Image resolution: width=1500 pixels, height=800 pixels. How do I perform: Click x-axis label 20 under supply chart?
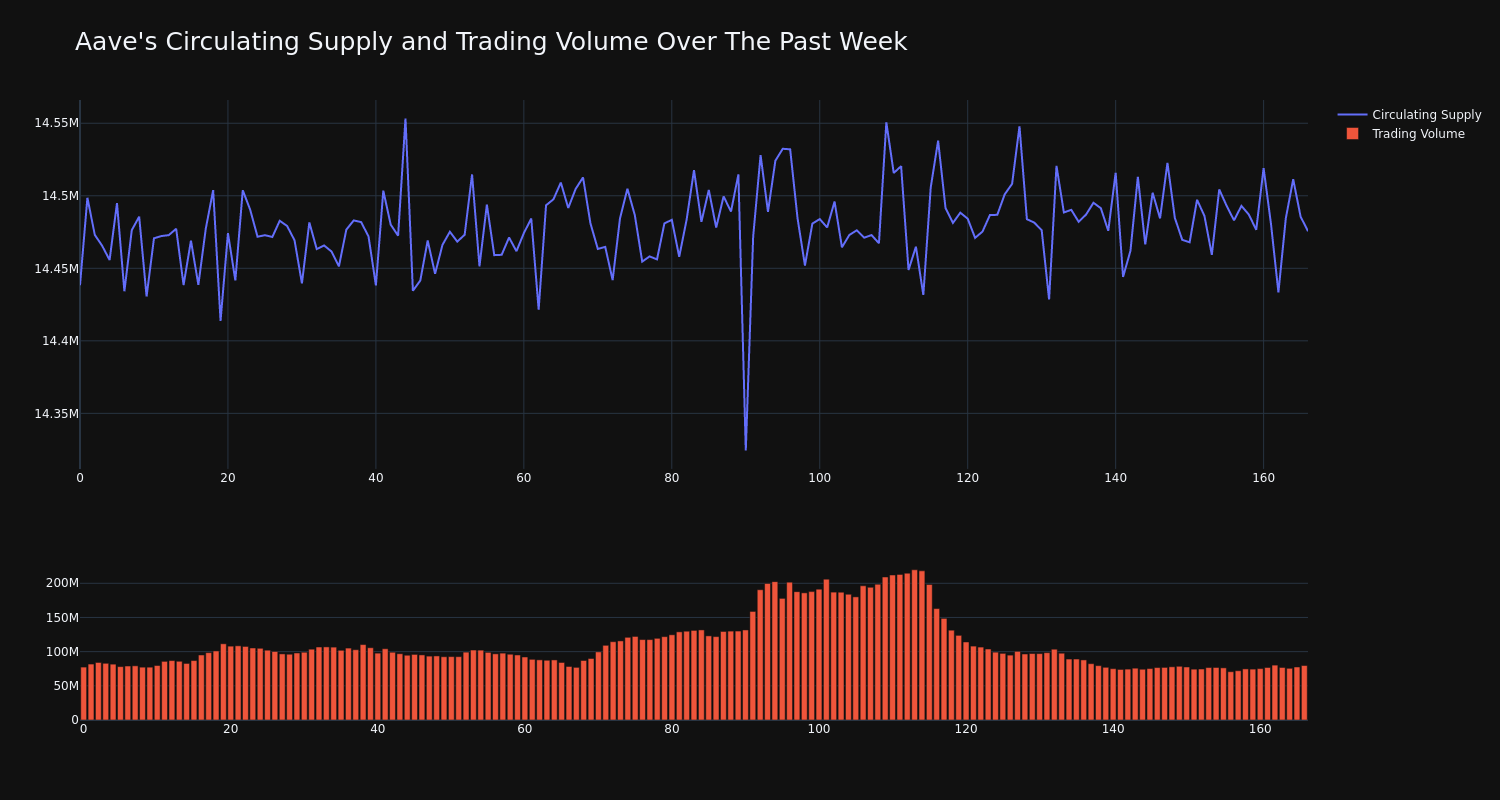(x=228, y=478)
